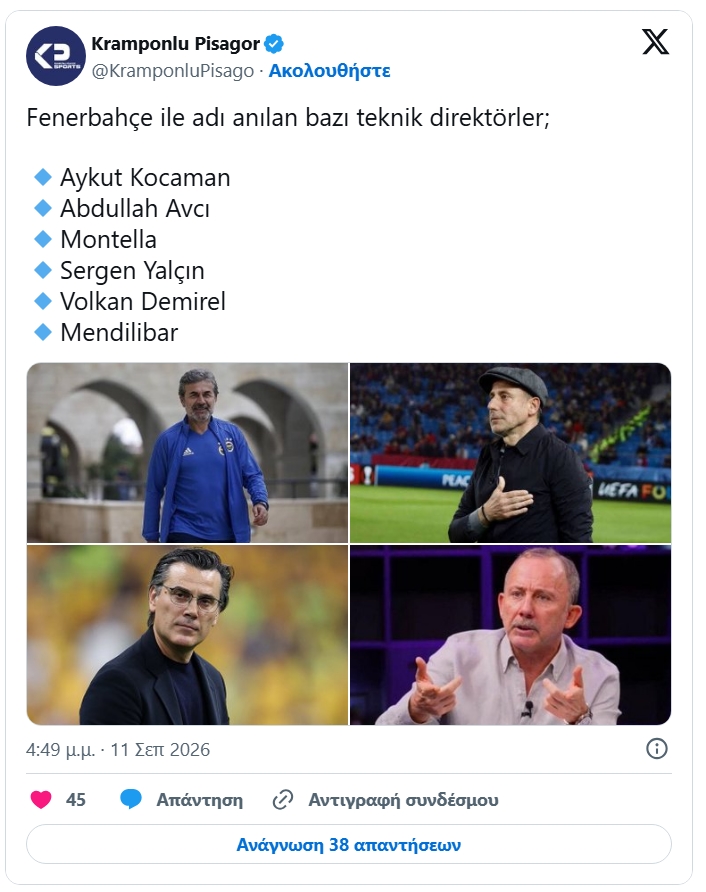Image resolution: width=706 pixels, height=892 pixels.
Task: Click Αντιγραφή συνδέσμου button
Action: click(x=403, y=800)
